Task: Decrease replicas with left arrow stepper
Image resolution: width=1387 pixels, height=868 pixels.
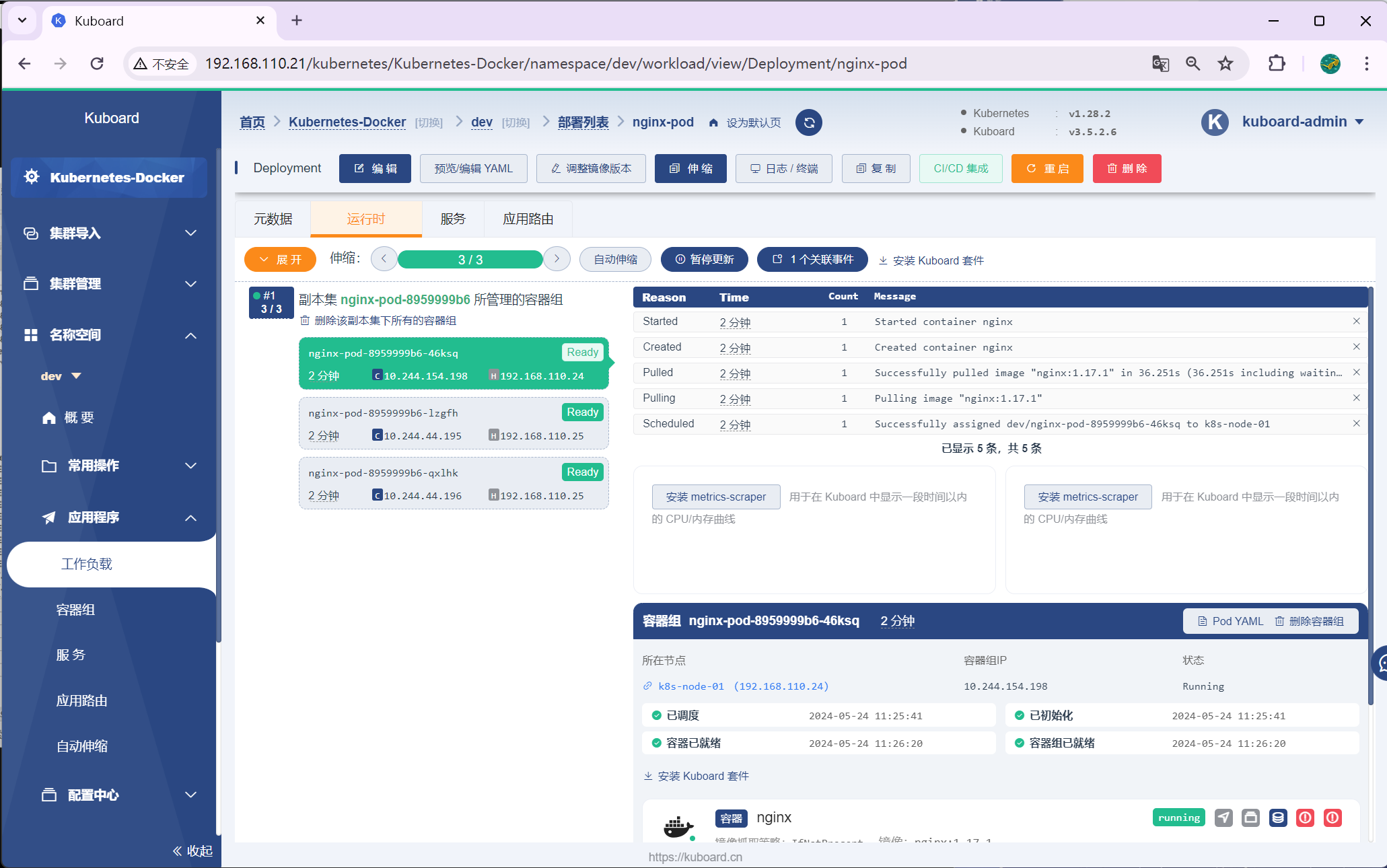Action: coord(384,259)
